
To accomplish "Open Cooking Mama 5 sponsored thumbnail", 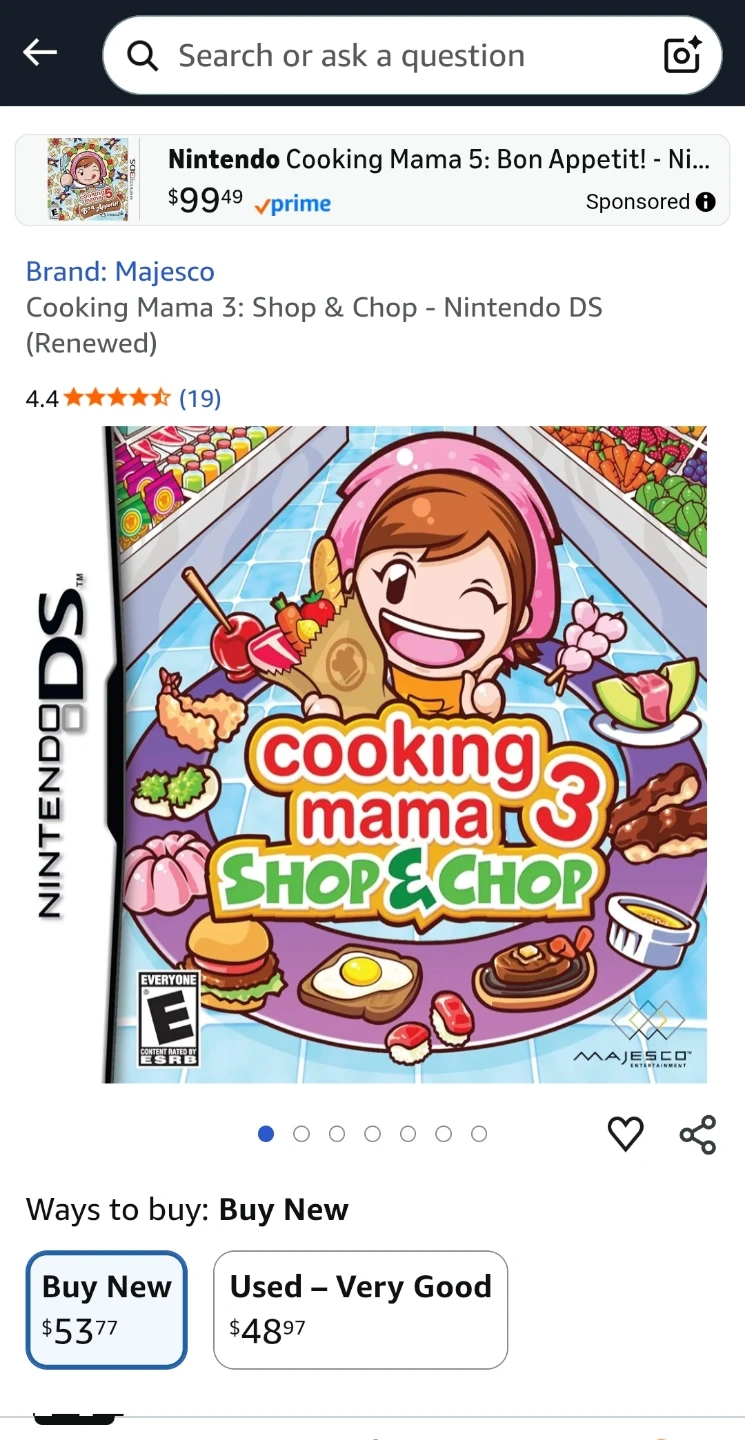I will (89, 180).
